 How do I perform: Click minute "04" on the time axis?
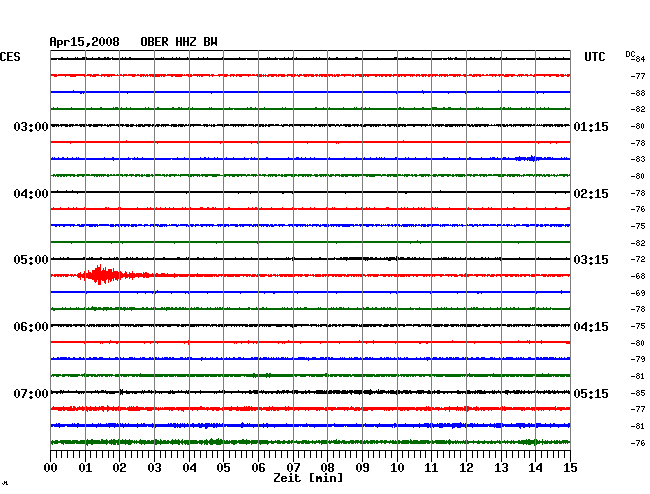pyautogui.click(x=189, y=468)
